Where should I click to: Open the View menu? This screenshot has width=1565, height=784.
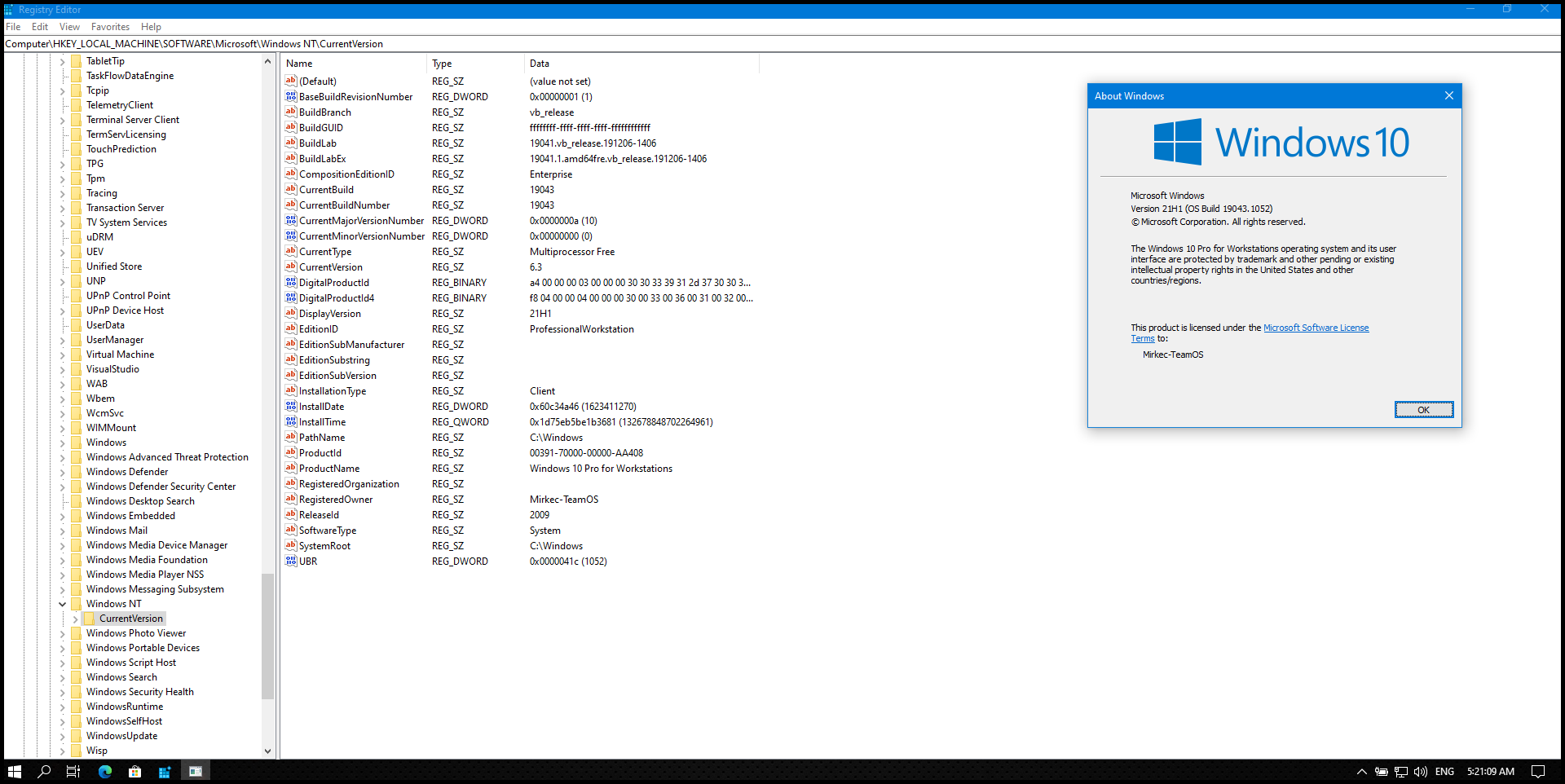(x=69, y=27)
